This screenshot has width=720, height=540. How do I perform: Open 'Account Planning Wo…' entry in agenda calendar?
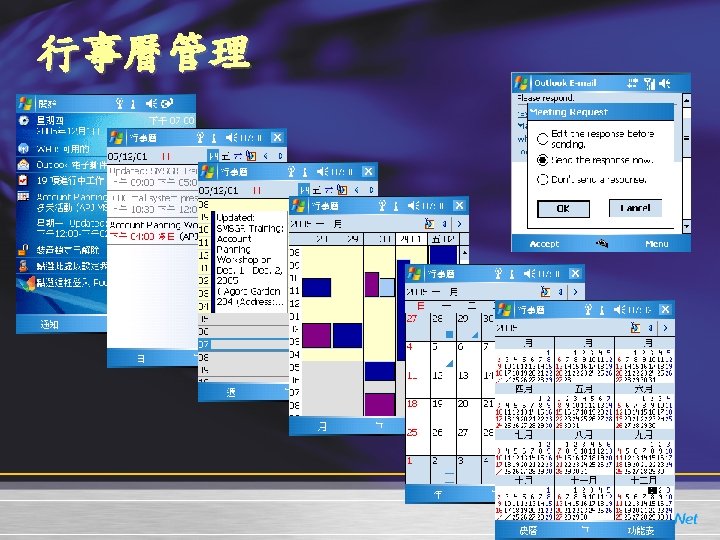pyautogui.click(x=152, y=231)
